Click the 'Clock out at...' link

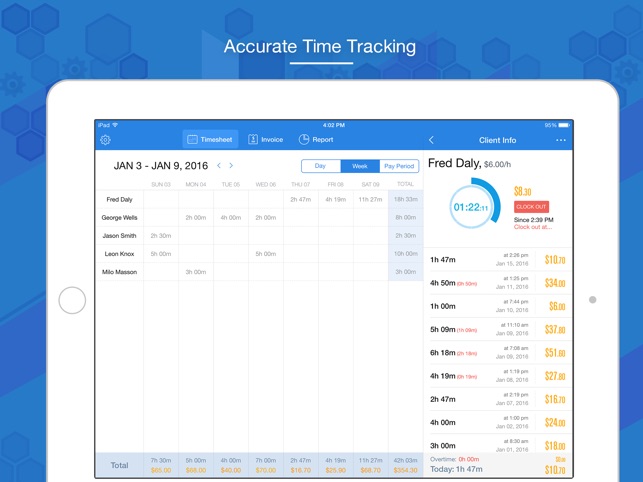click(x=533, y=227)
